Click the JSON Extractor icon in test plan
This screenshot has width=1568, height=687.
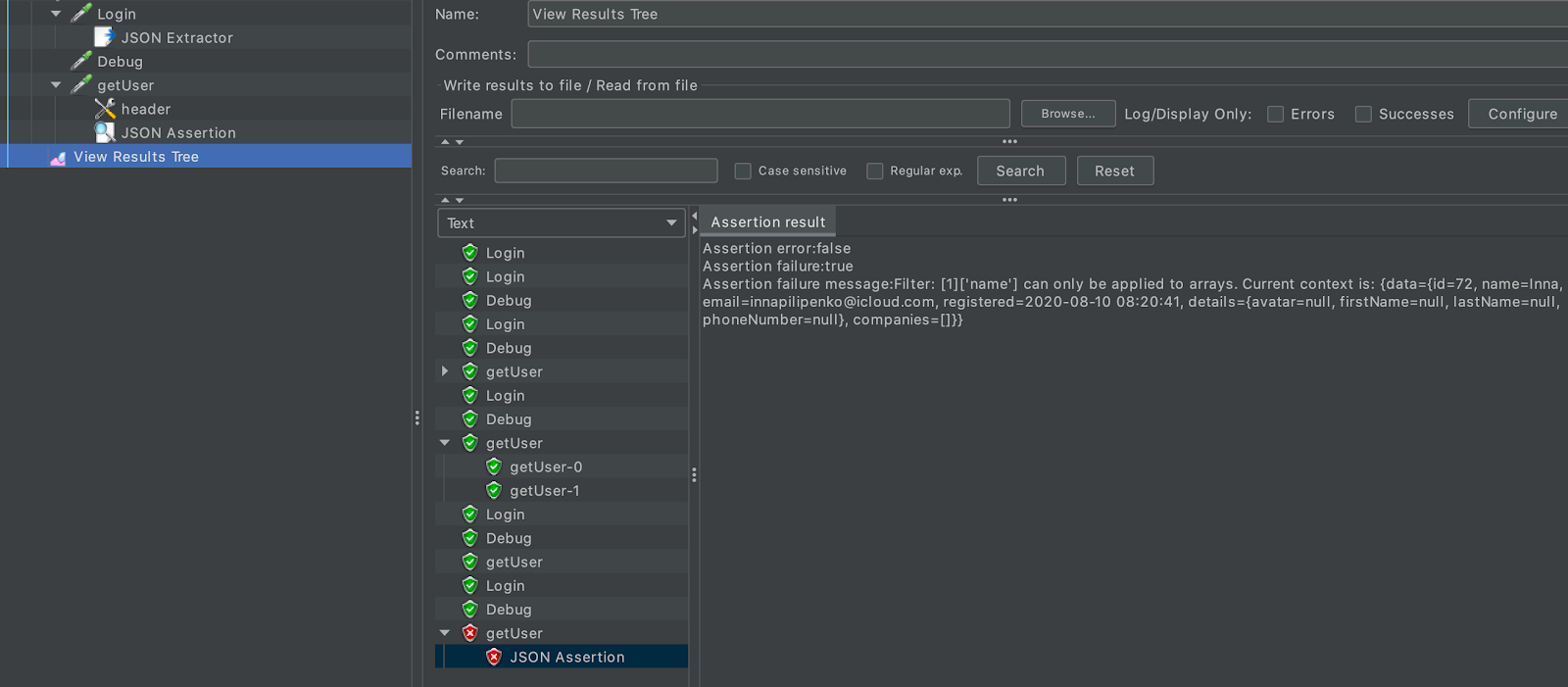(x=105, y=37)
